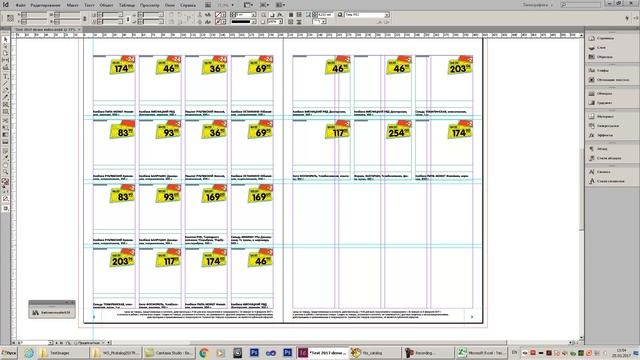Select the Direct Selection tool
The height and width of the screenshot is (360, 640).
coord(5,47)
